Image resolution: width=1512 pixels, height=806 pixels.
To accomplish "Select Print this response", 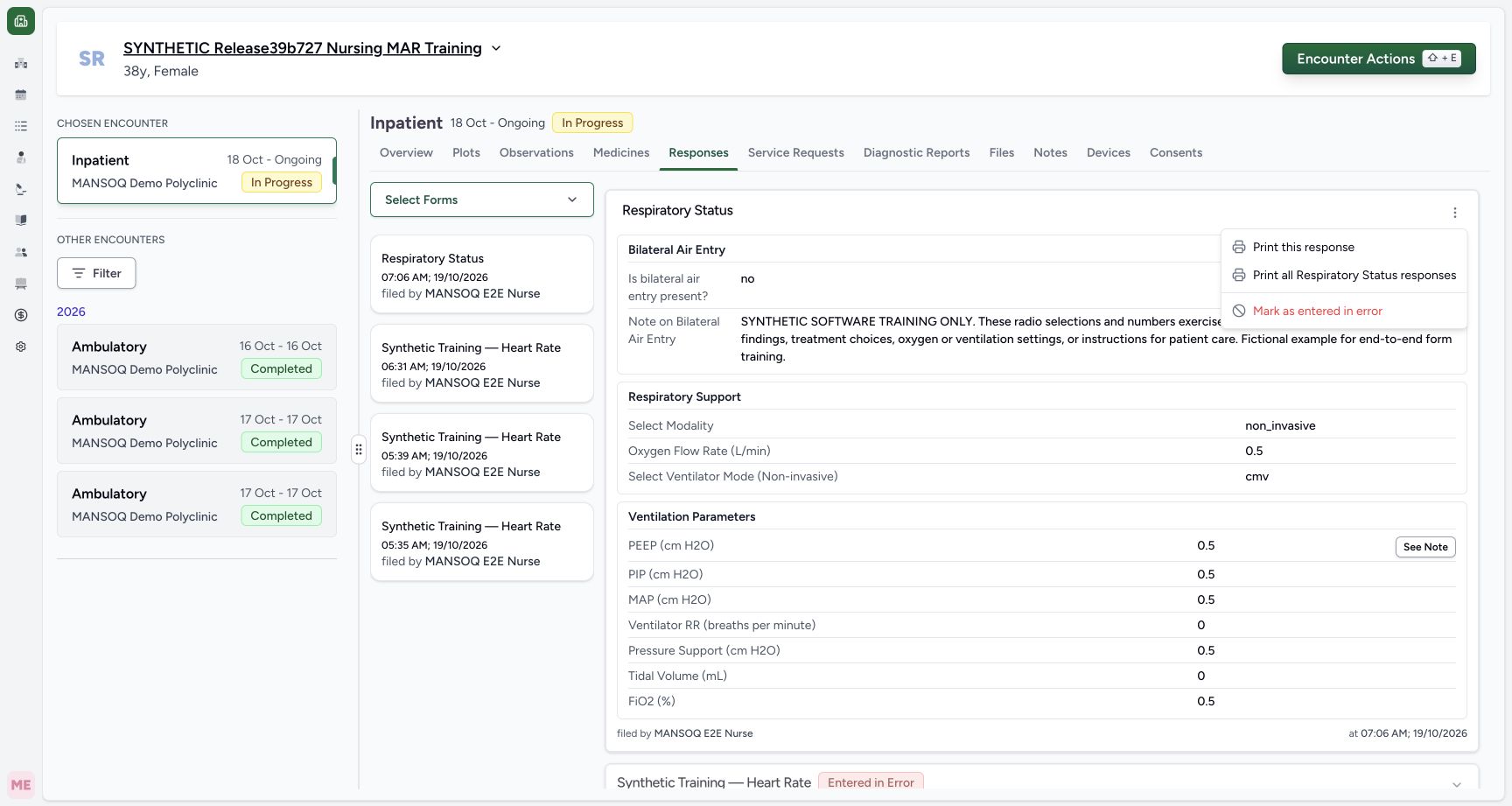I will point(1344,248).
